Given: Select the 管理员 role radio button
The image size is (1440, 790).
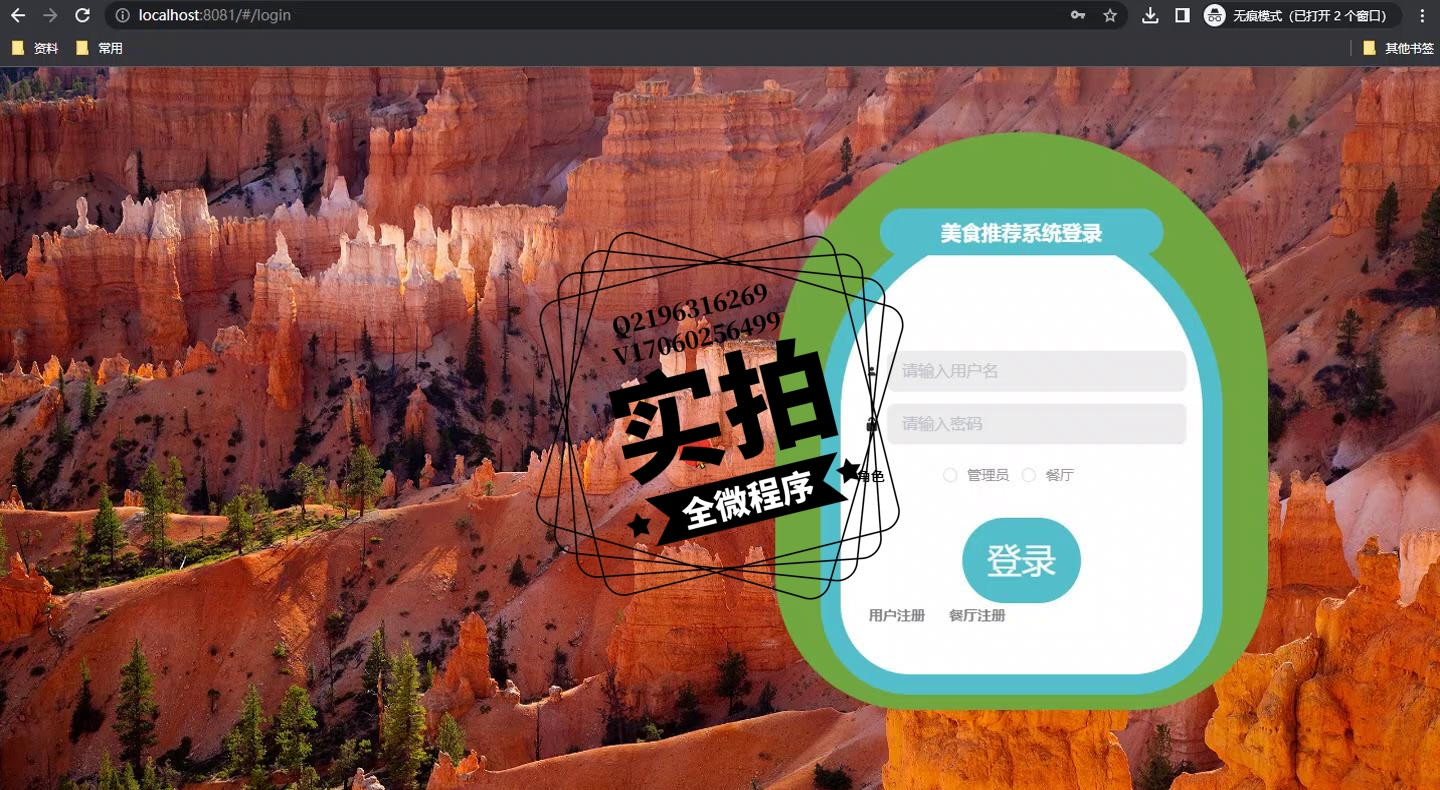Looking at the screenshot, I should pos(950,475).
